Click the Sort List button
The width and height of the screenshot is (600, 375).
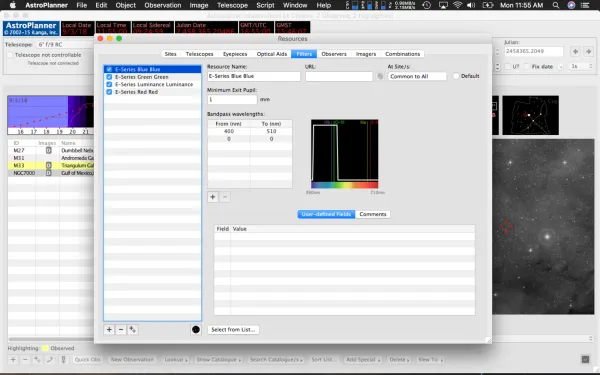324,360
